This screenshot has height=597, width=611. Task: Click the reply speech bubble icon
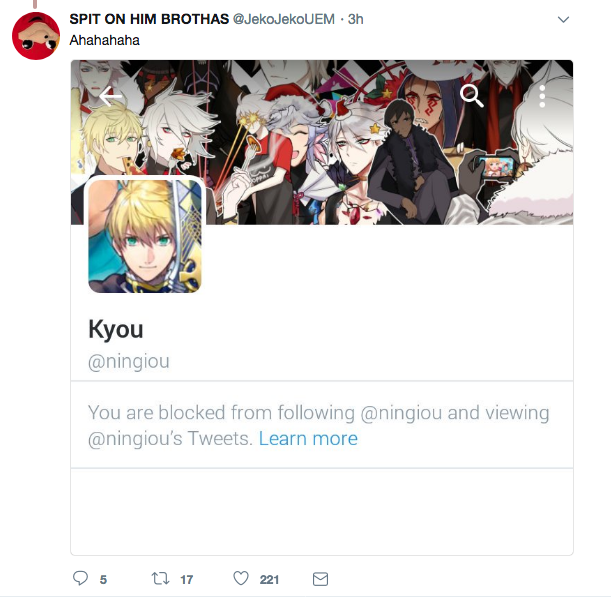click(80, 578)
